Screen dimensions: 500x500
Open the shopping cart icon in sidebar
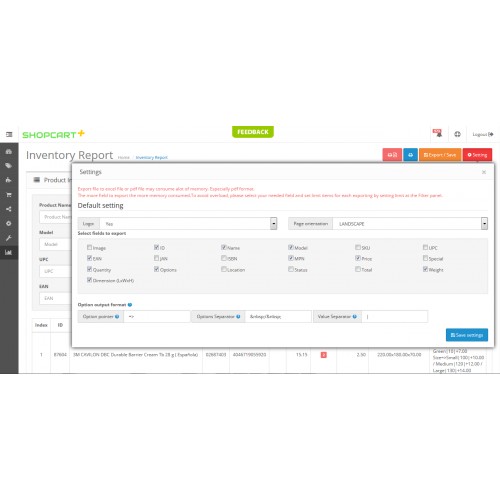pyautogui.click(x=9, y=195)
